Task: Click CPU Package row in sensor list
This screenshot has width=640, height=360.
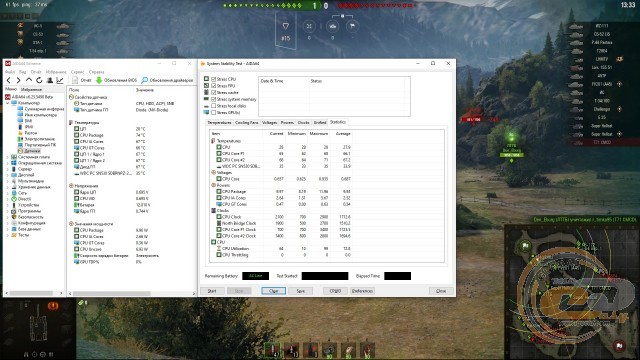Action: [131, 135]
